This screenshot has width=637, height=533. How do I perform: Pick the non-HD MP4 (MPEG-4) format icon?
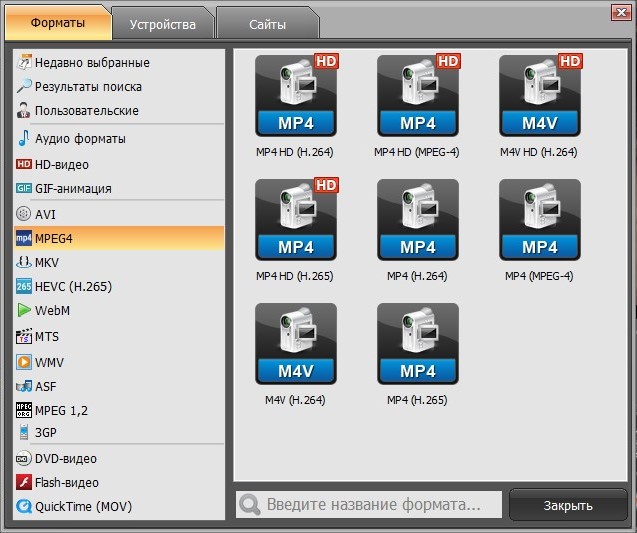pyautogui.click(x=540, y=219)
